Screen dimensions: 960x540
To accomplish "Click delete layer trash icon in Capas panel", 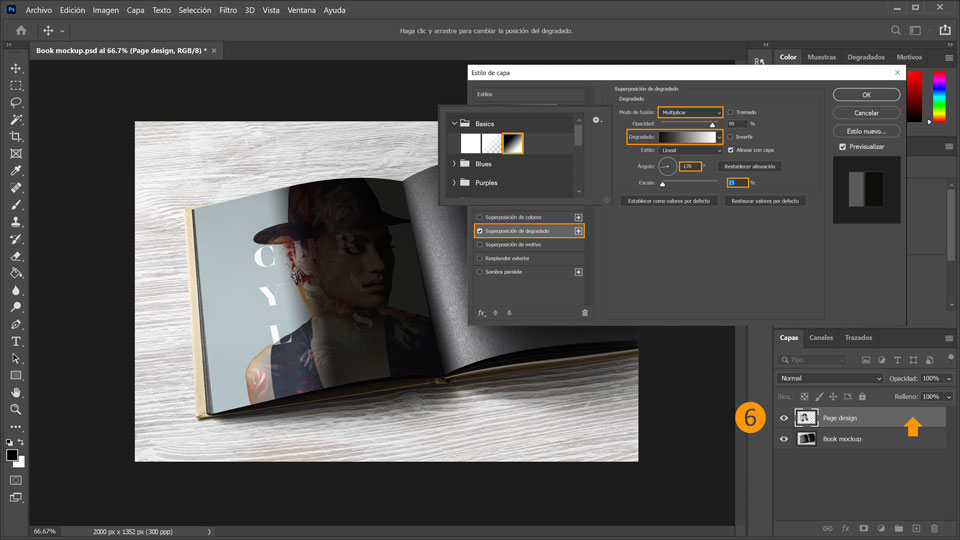I will [x=934, y=528].
